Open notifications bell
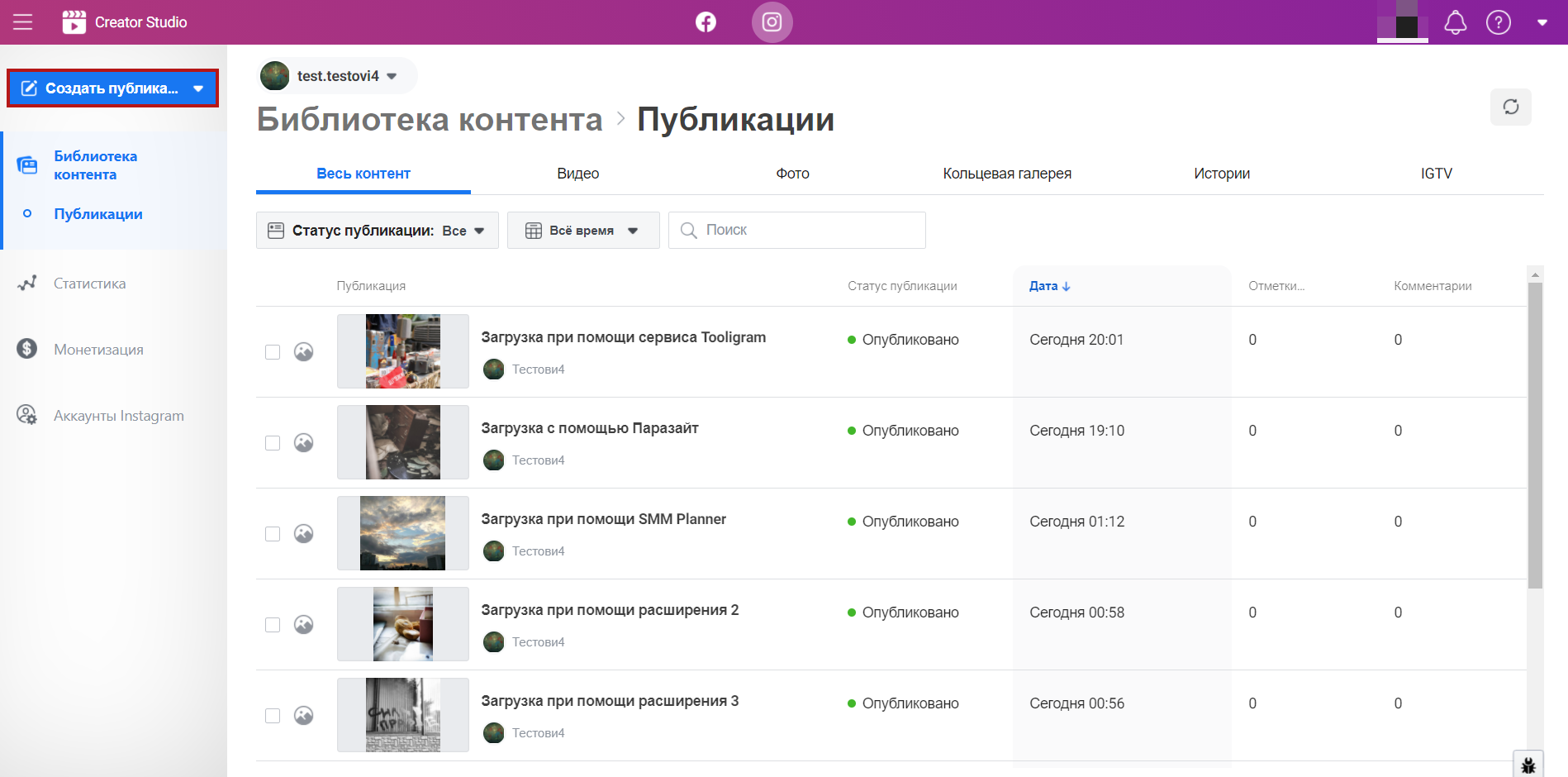This screenshot has height=777, width=1568. (1455, 22)
